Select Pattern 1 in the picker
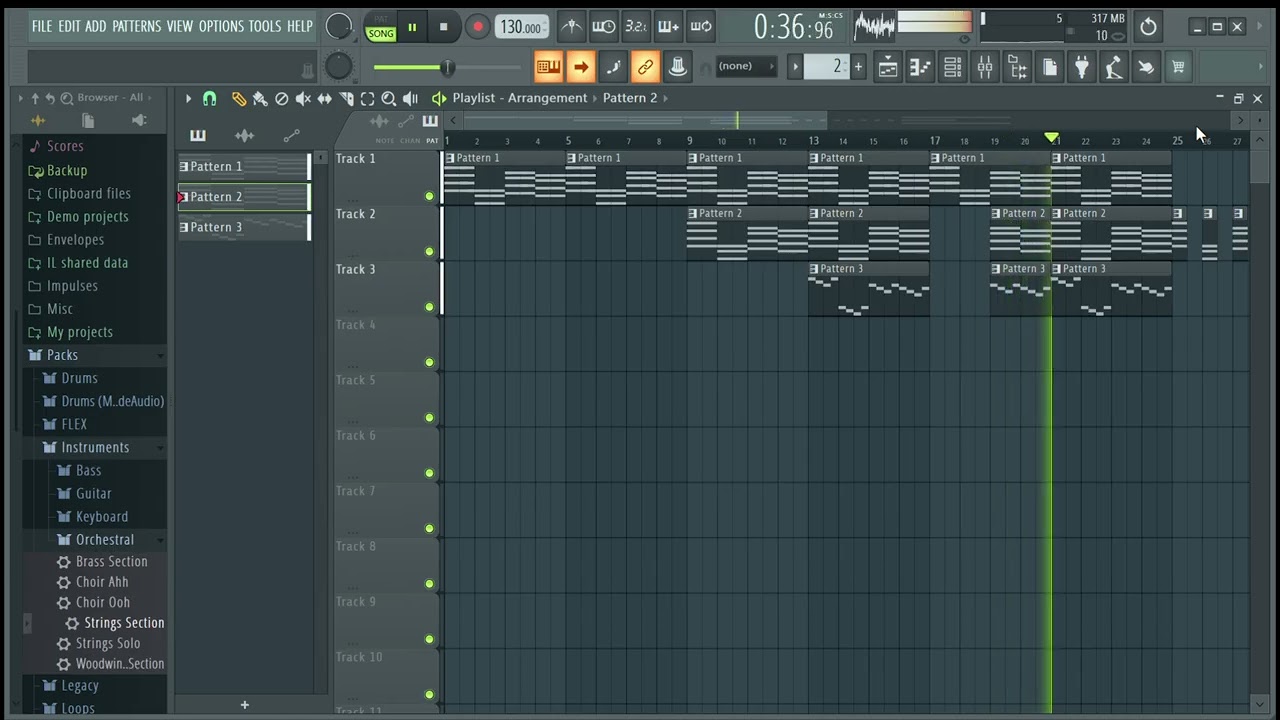 click(244, 167)
